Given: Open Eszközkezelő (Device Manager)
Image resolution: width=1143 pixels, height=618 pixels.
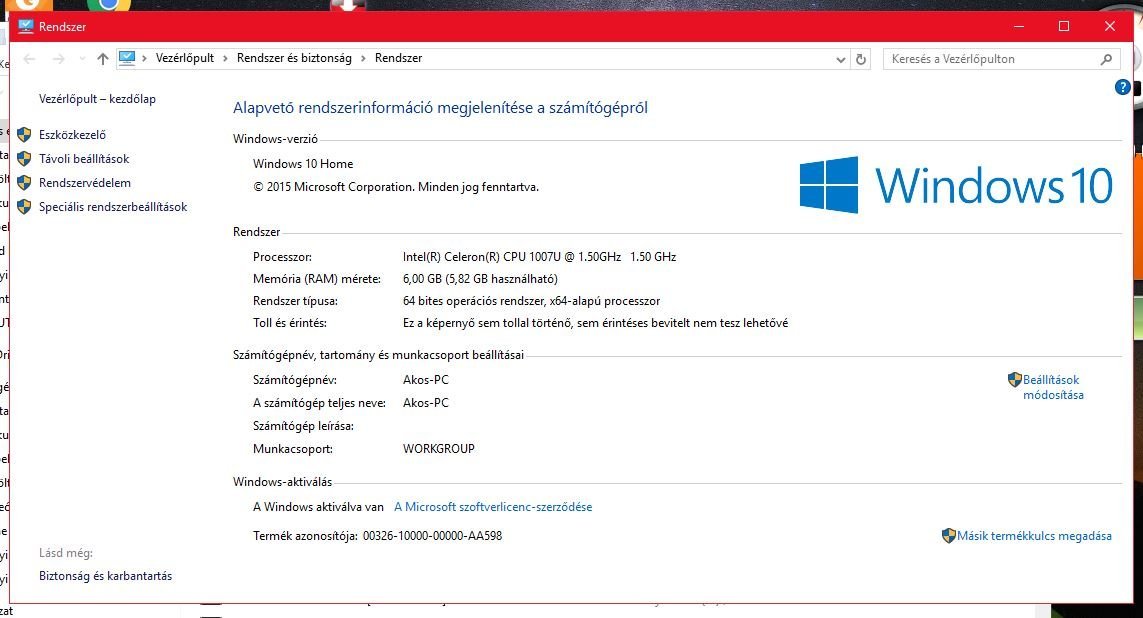Looking at the screenshot, I should pyautogui.click(x=72, y=135).
